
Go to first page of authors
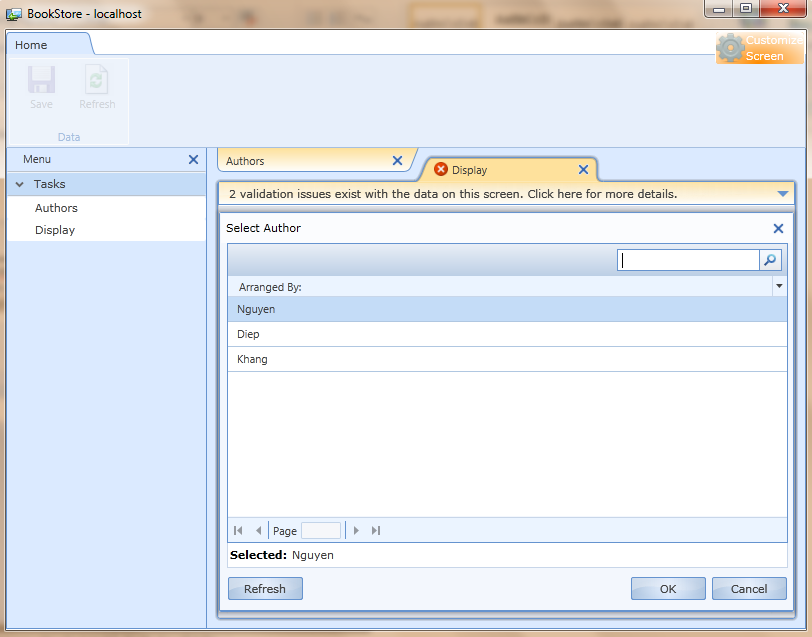coord(238,531)
